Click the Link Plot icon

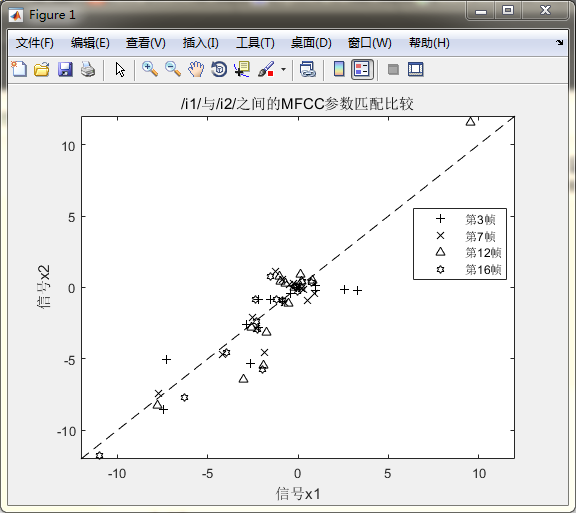pos(307,69)
